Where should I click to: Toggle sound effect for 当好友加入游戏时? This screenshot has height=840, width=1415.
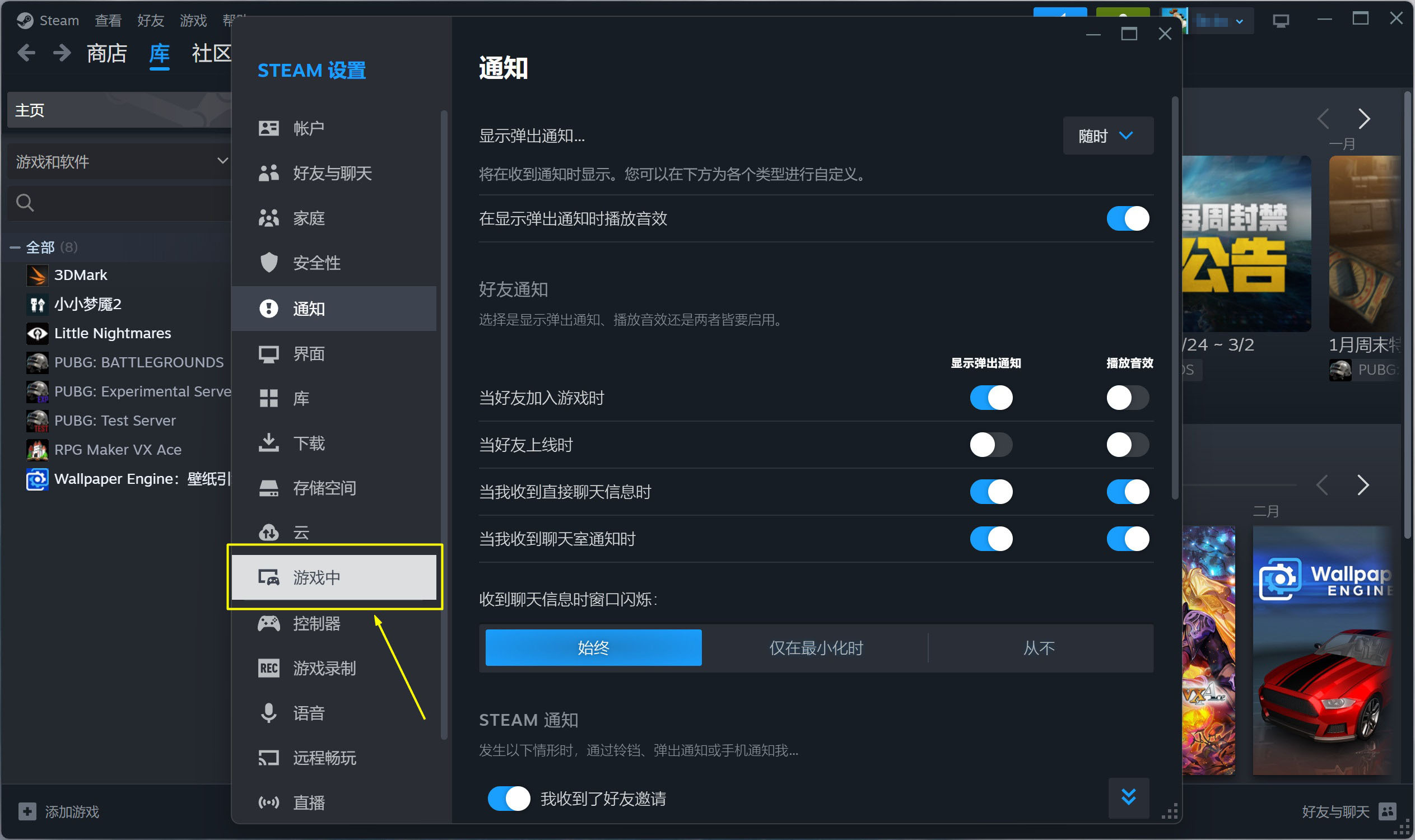1128,398
